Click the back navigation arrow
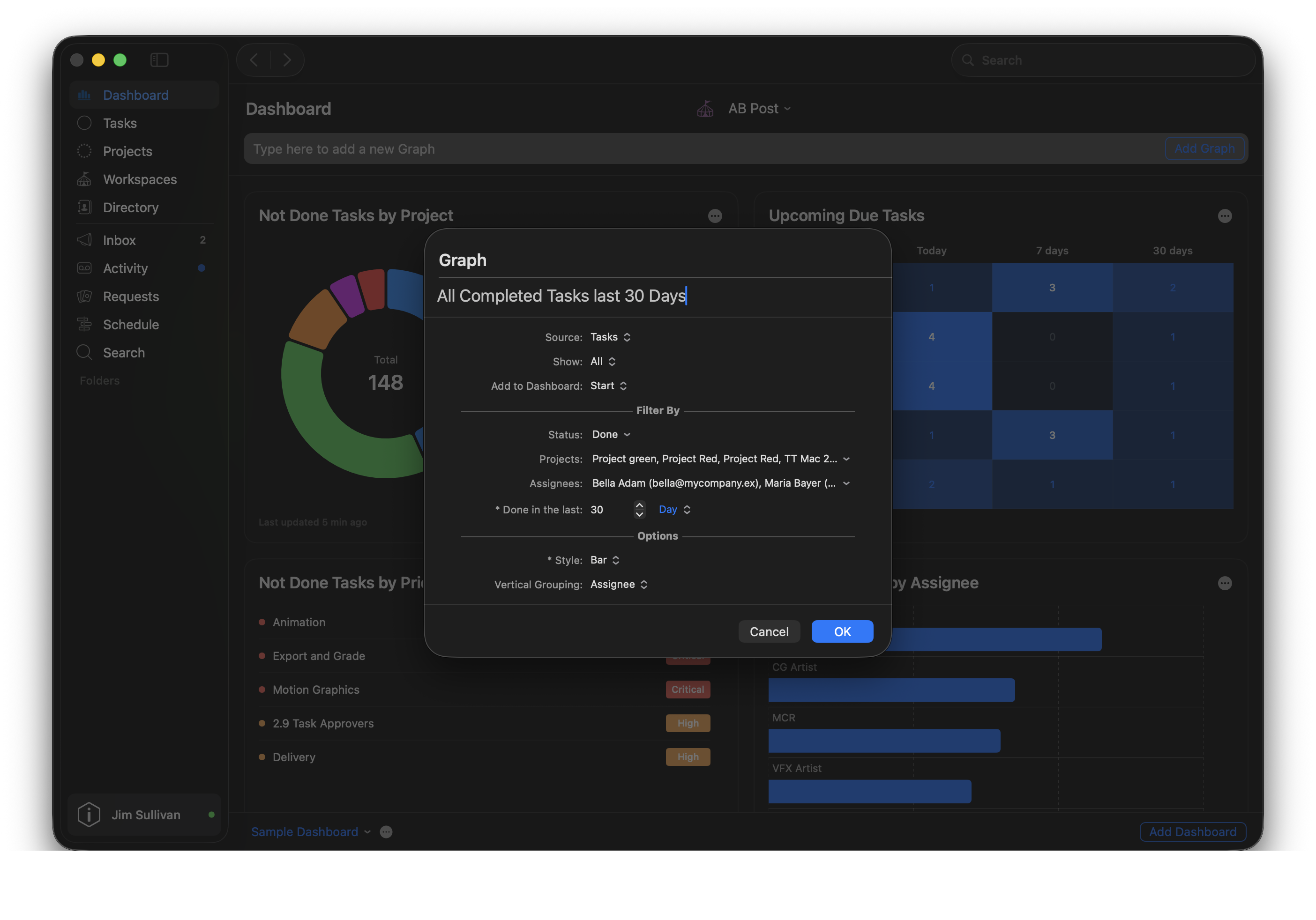This screenshot has height=920, width=1316. 254,59
